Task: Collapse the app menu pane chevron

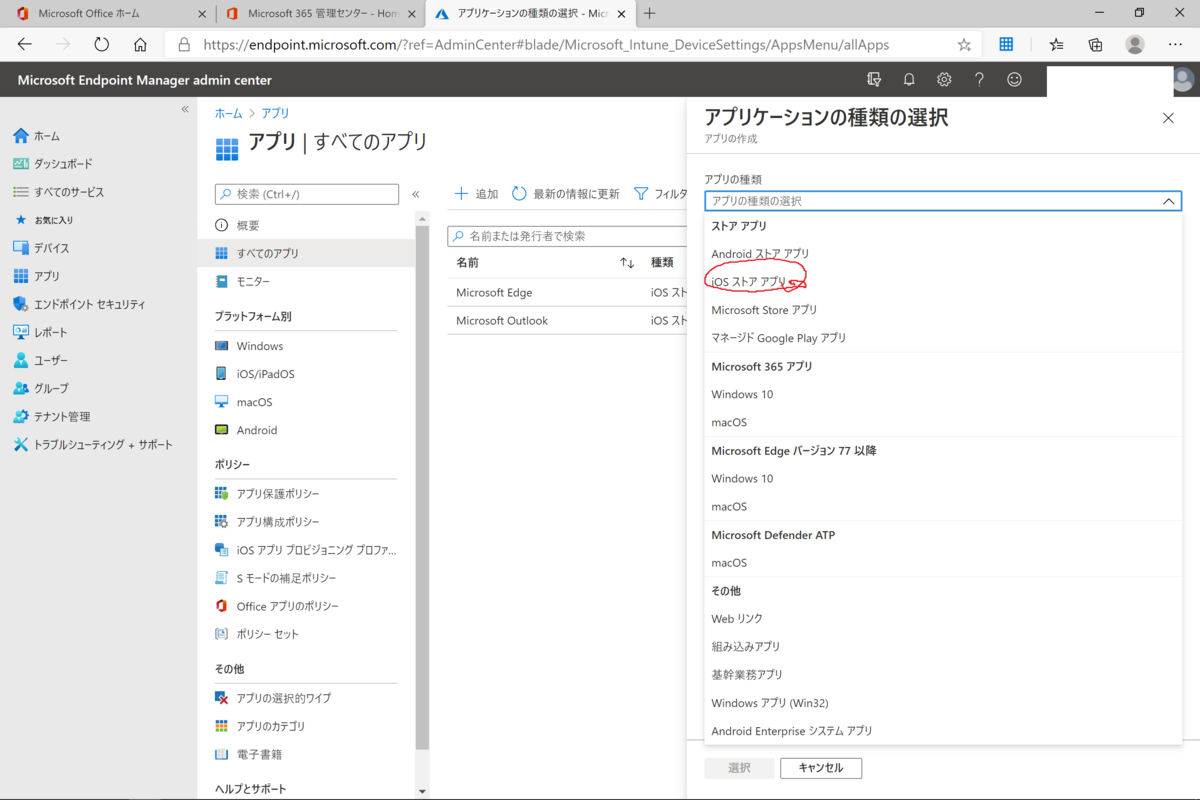Action: pyautogui.click(x=416, y=194)
